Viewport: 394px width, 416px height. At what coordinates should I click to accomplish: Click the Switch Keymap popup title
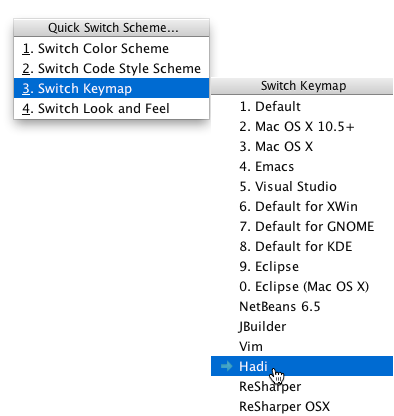pos(302,86)
